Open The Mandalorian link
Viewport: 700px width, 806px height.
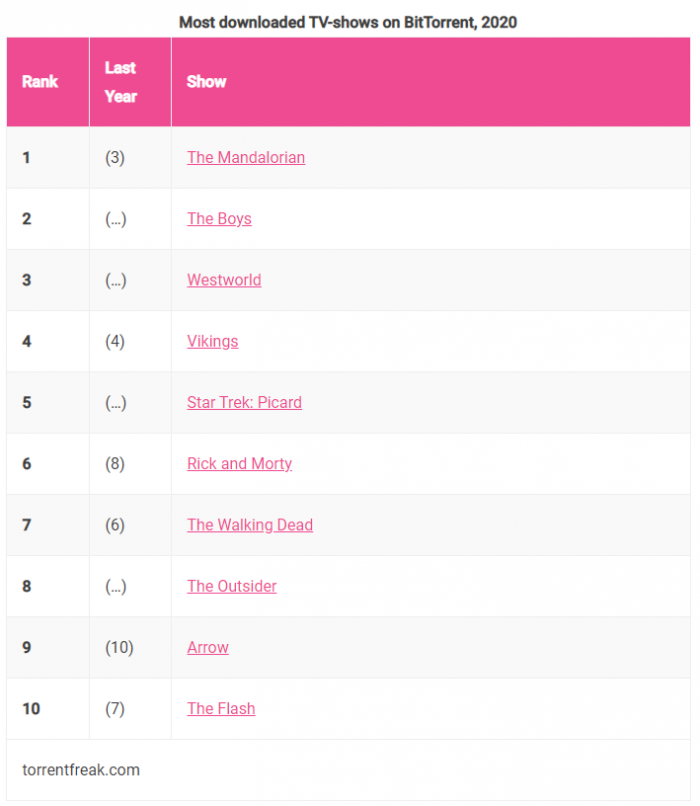point(245,157)
